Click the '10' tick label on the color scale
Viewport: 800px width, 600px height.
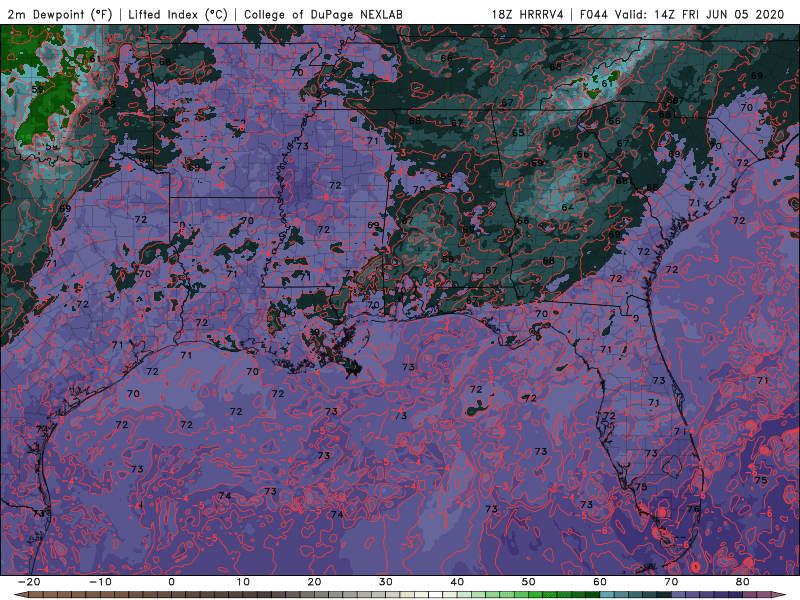coord(243,582)
